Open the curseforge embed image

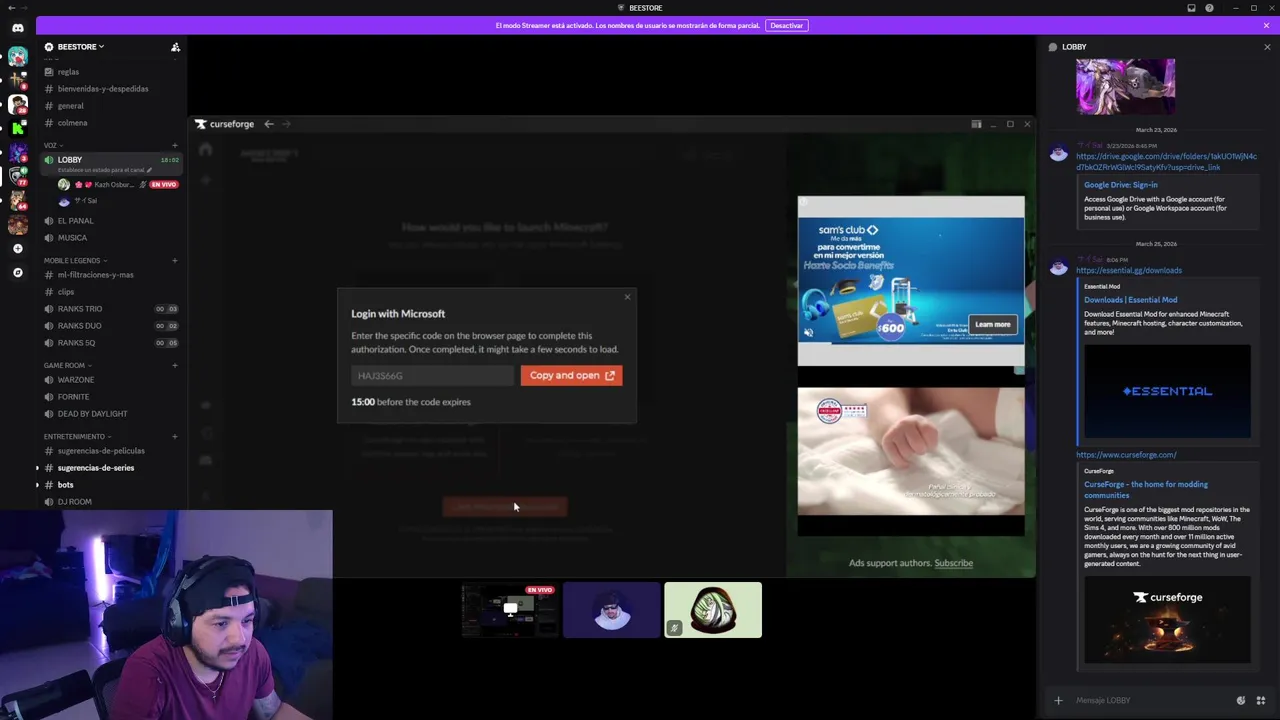[1167, 620]
